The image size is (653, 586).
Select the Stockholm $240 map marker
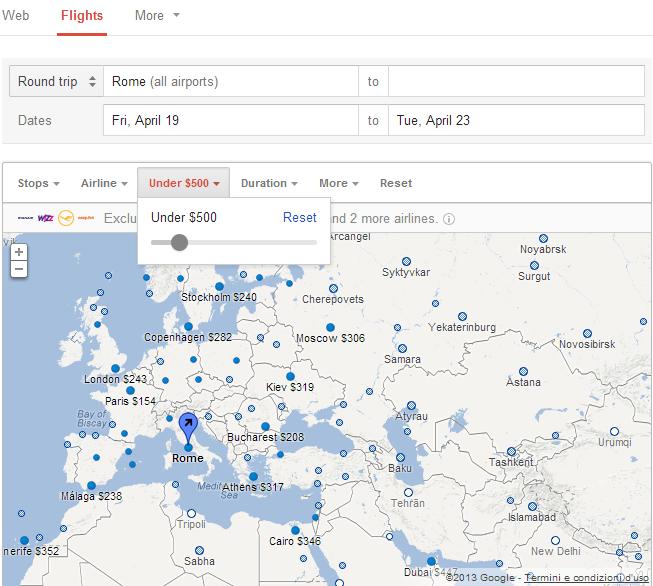coord(219,287)
